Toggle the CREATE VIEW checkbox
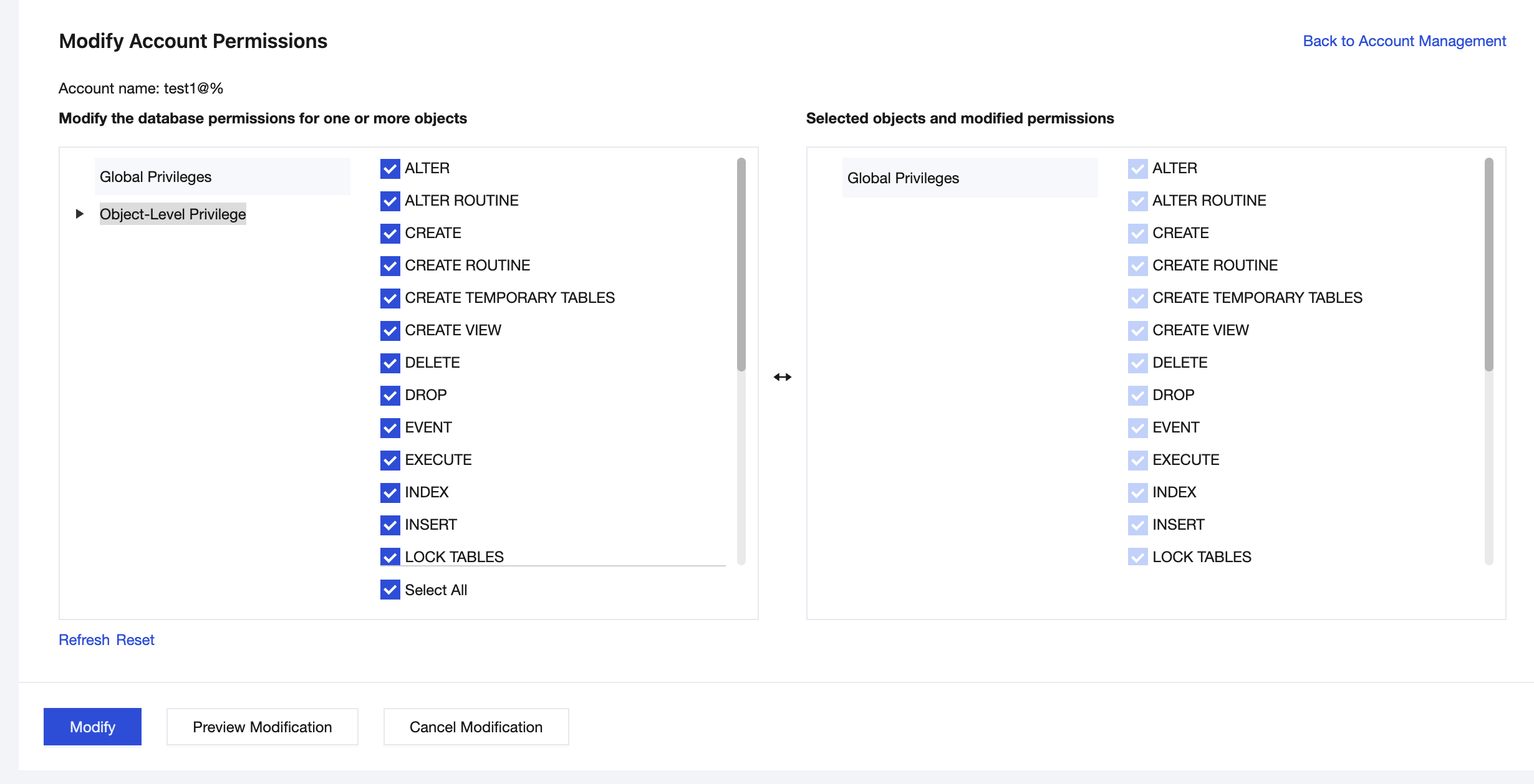 (390, 330)
